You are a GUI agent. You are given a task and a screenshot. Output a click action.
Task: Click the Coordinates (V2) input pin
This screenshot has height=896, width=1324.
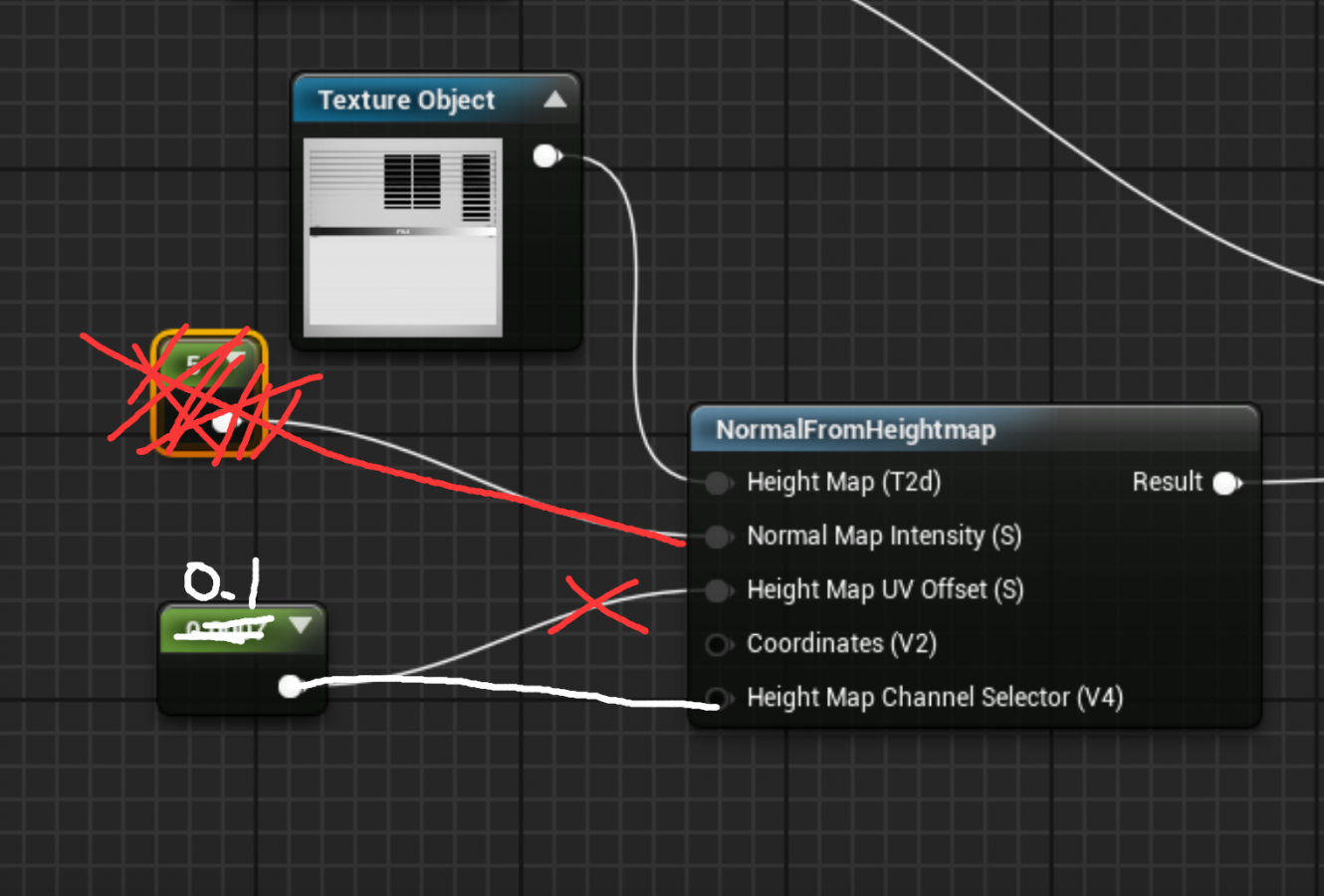717,644
